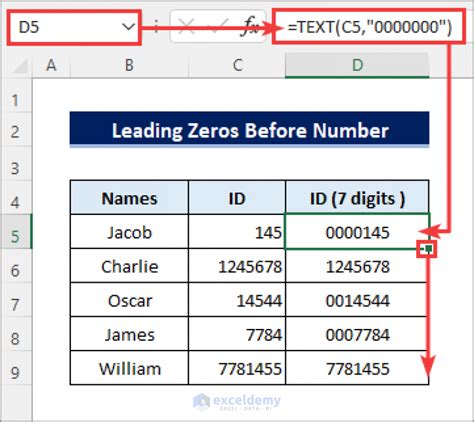This screenshot has height=422, width=474.
Task: Select the ID cell for Charlie in column C
Action: point(237,266)
